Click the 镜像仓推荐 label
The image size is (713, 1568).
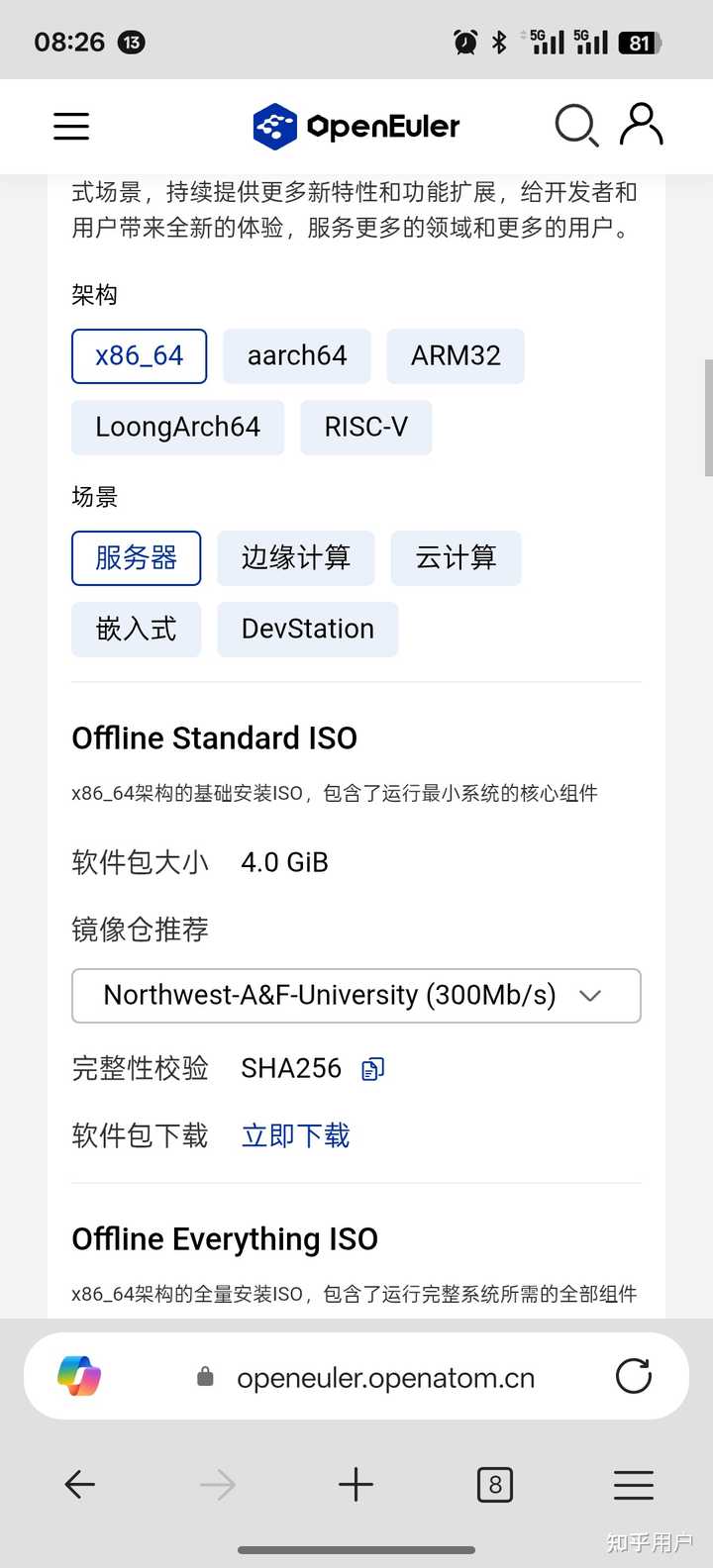coord(140,930)
